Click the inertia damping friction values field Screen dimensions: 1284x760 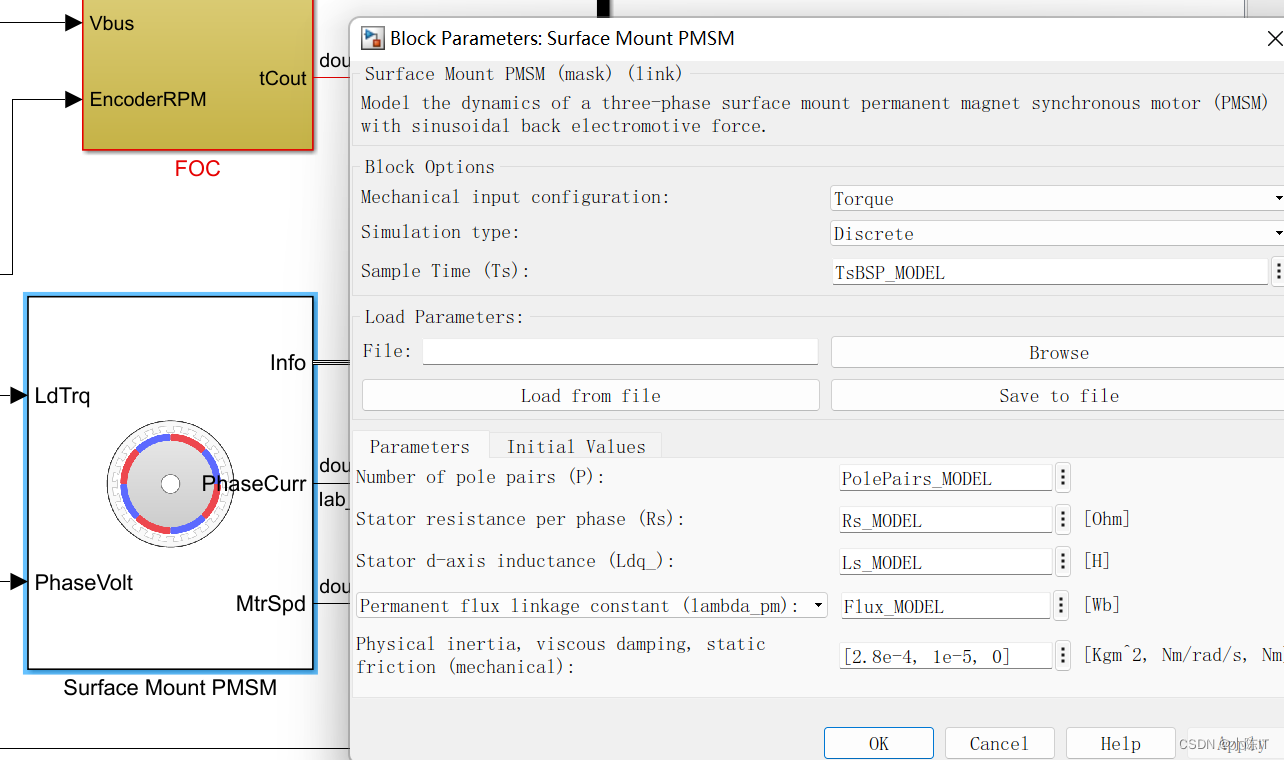click(x=946, y=655)
